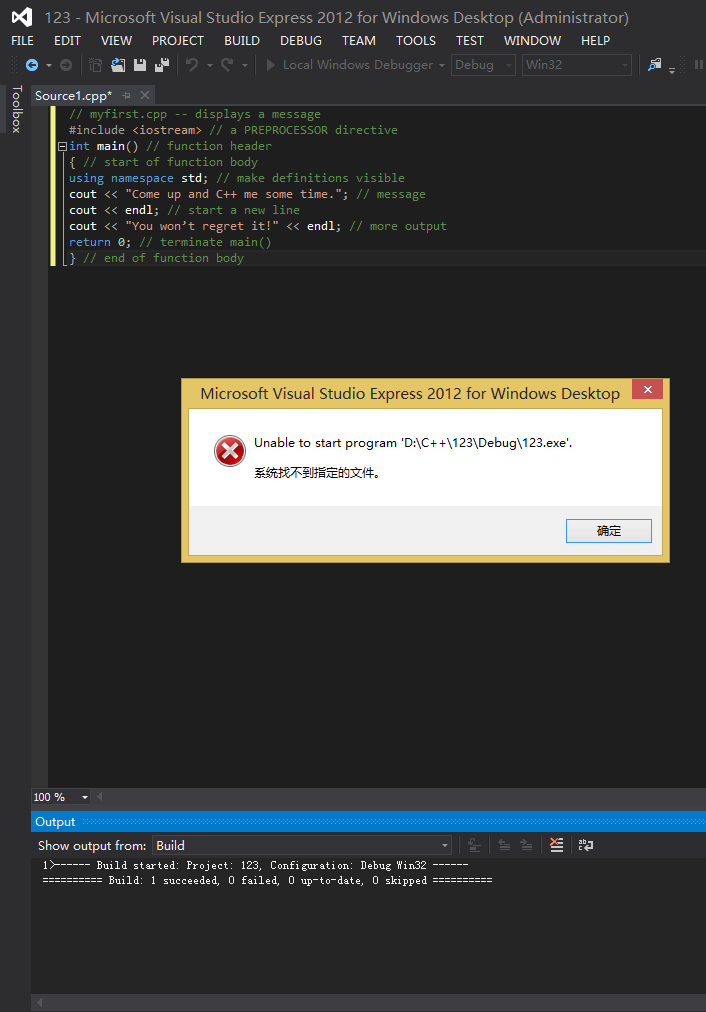Clear all output with the red X icon

pos(556,845)
